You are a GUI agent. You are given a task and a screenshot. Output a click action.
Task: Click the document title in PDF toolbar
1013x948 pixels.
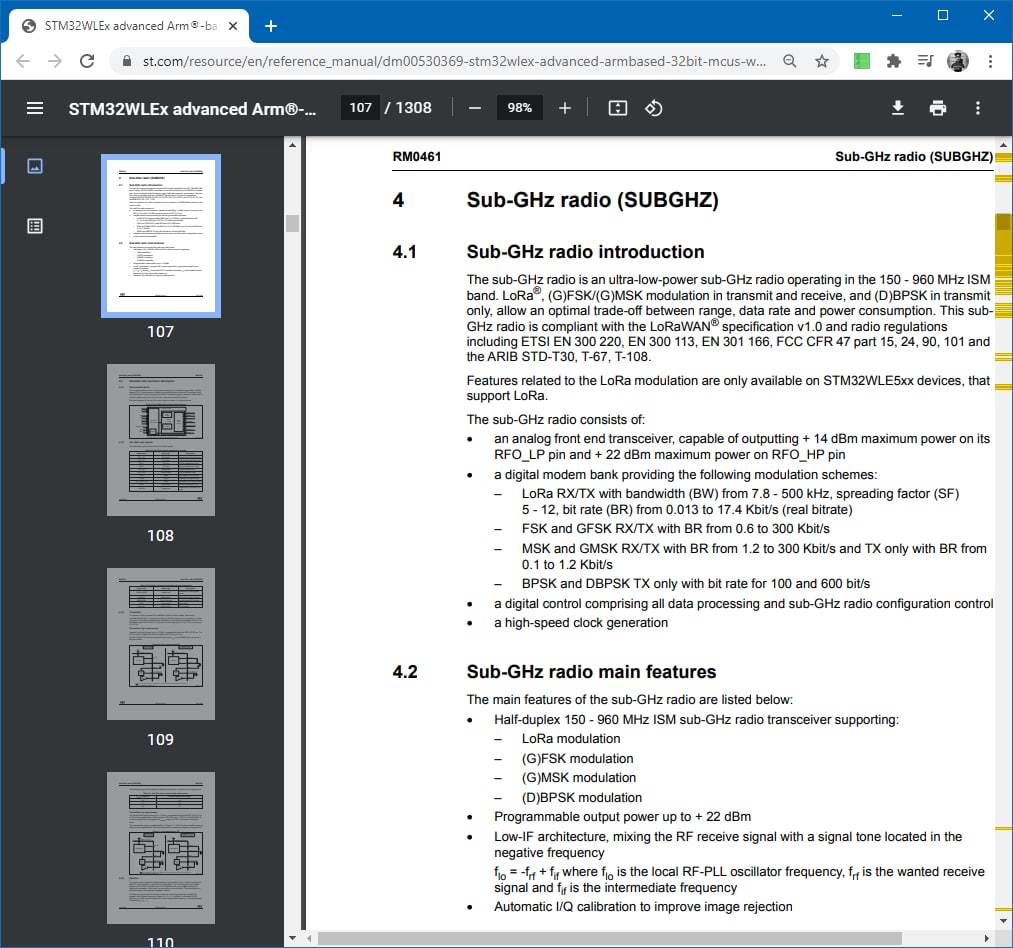pos(193,109)
